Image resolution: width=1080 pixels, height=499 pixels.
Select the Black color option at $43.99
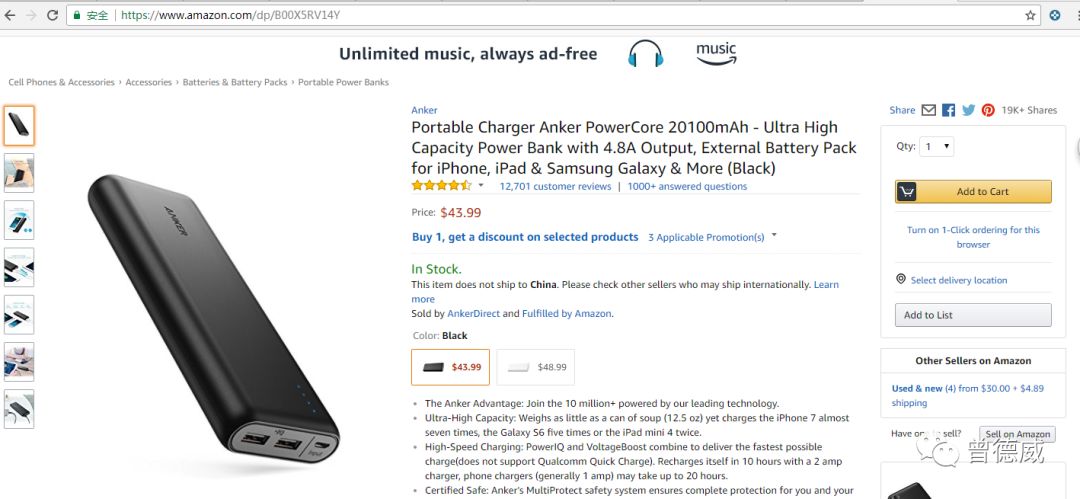tap(450, 367)
